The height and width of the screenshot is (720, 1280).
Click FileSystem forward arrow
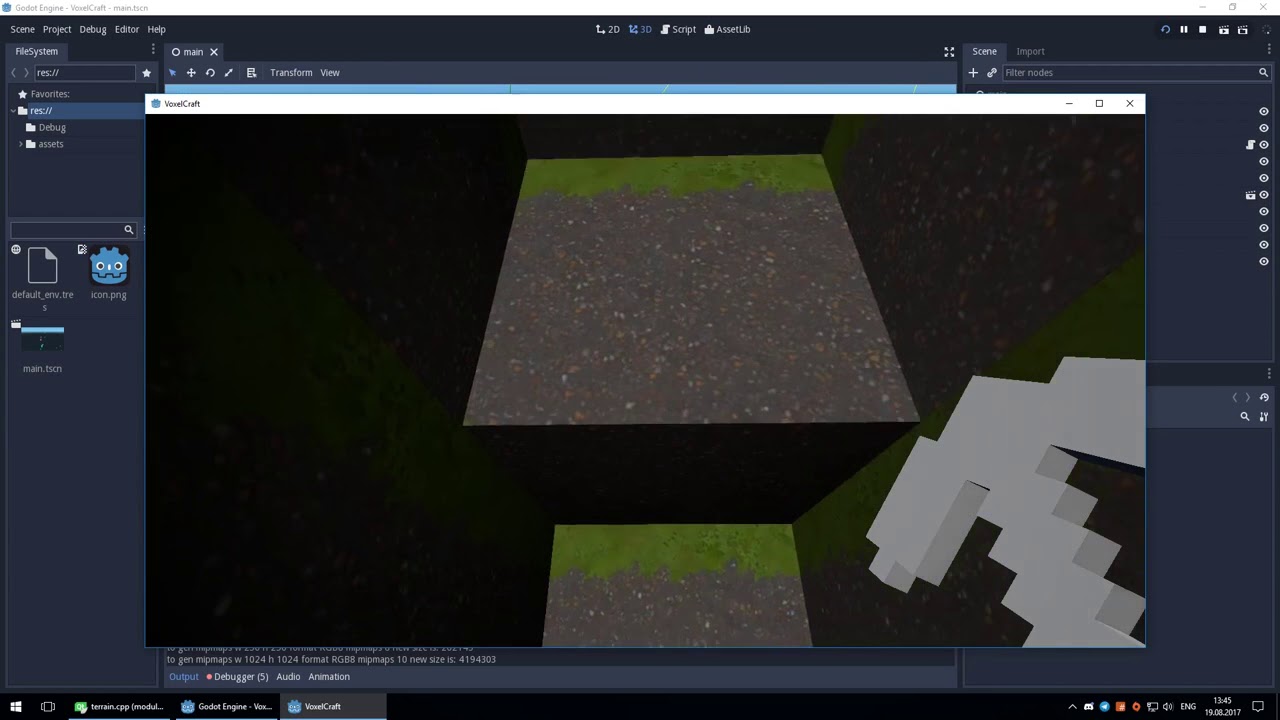pyautogui.click(x=26, y=72)
